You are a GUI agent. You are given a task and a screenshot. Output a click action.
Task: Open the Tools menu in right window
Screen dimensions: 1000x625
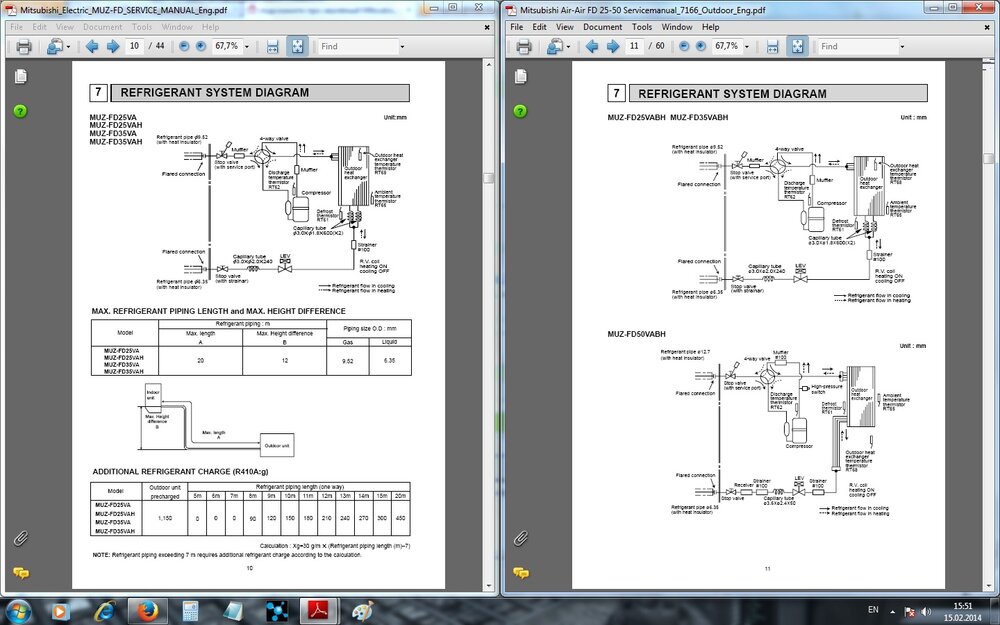pyautogui.click(x=642, y=27)
